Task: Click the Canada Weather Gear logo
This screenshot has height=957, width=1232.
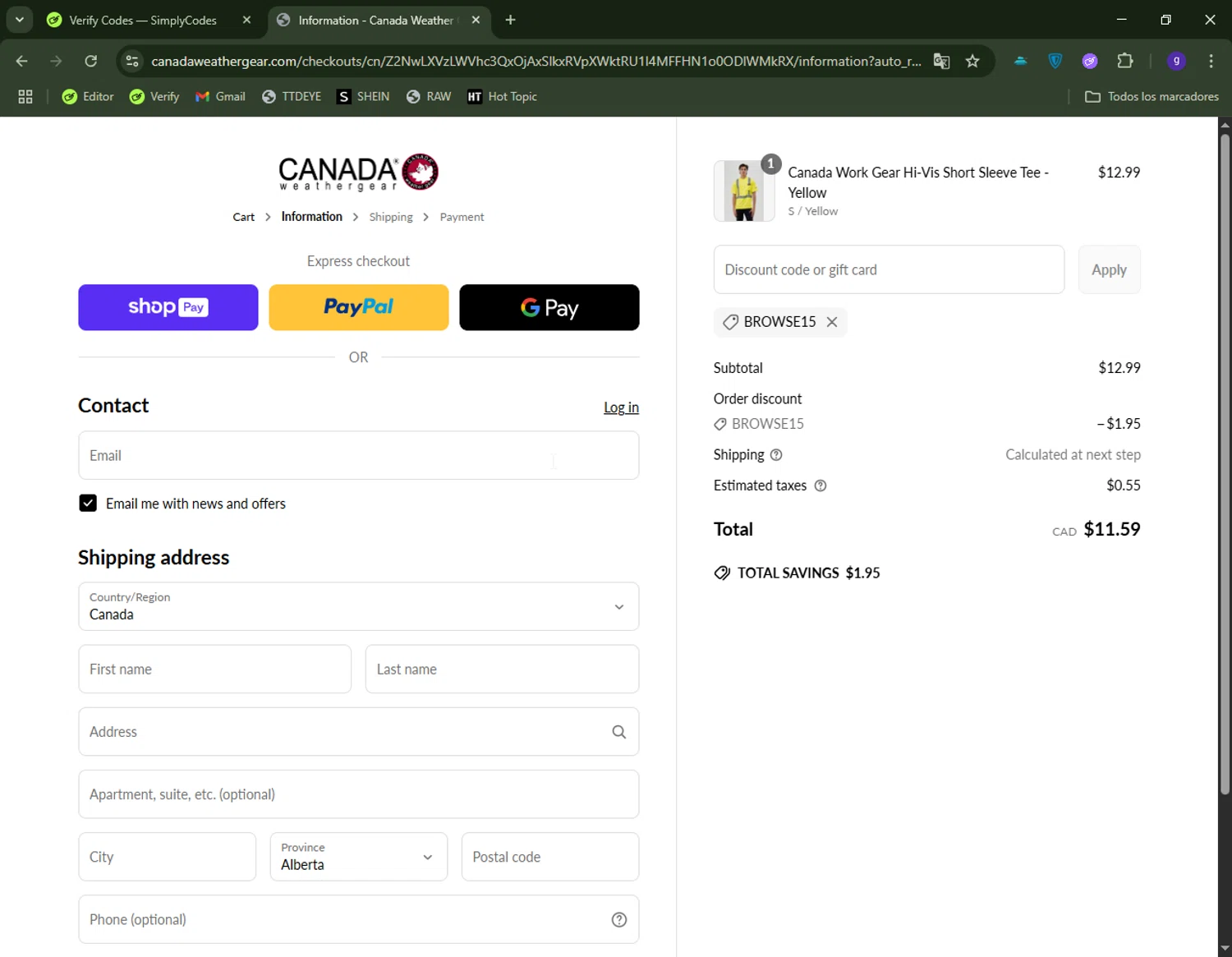Action: click(358, 173)
